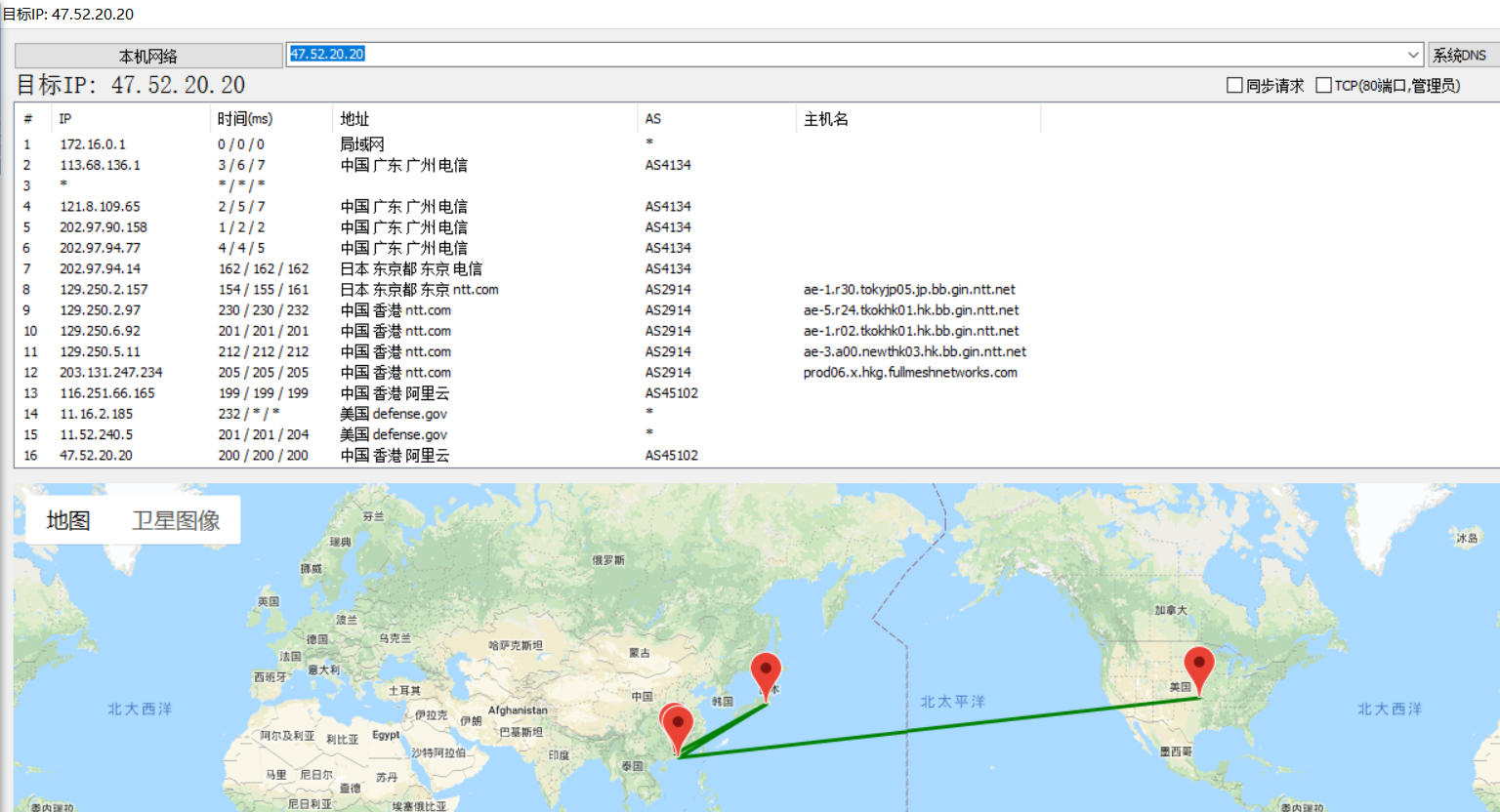Click the 200 / 200 / 200 time cell
Image resolution: width=1500 pixels, height=812 pixels.
point(264,456)
